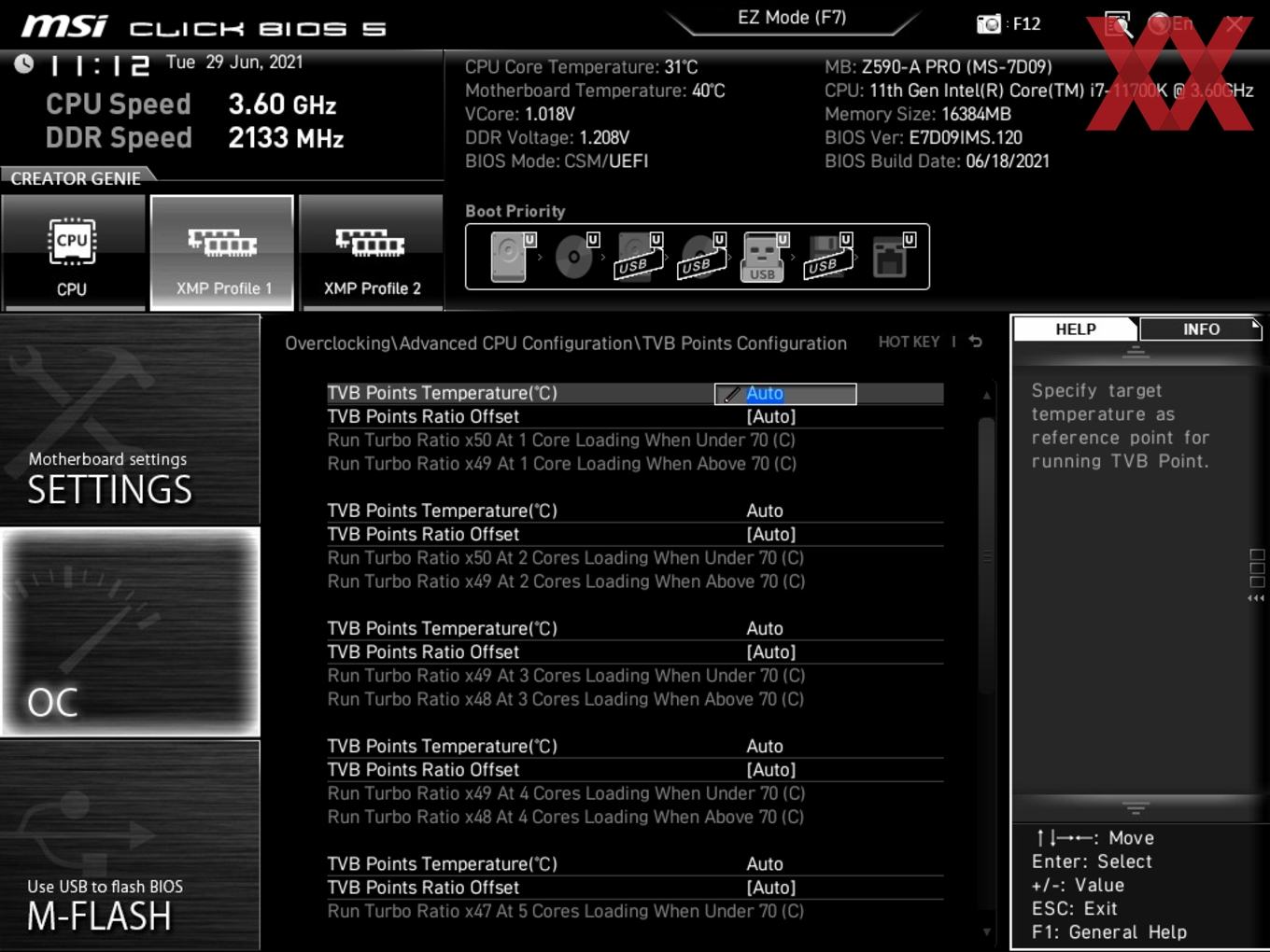Select the USB hard disk boot icon
The height and width of the screenshot is (952, 1270).
click(x=639, y=257)
